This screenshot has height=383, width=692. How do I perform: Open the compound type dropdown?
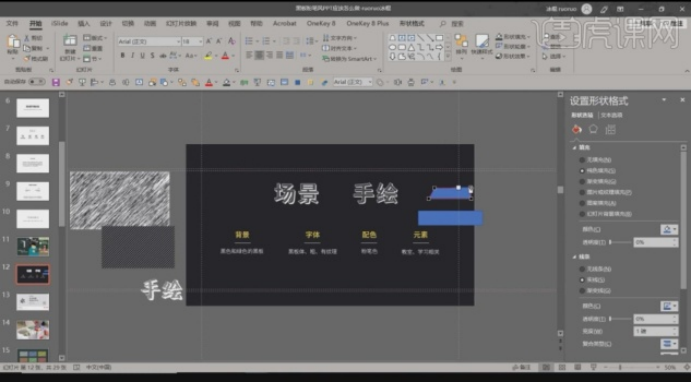[x=669, y=344]
